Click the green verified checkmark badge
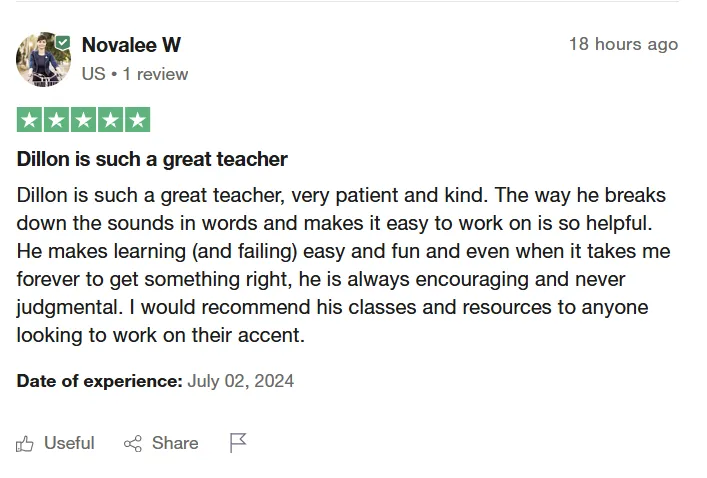Screen dimensions: 707x478 point(63,43)
